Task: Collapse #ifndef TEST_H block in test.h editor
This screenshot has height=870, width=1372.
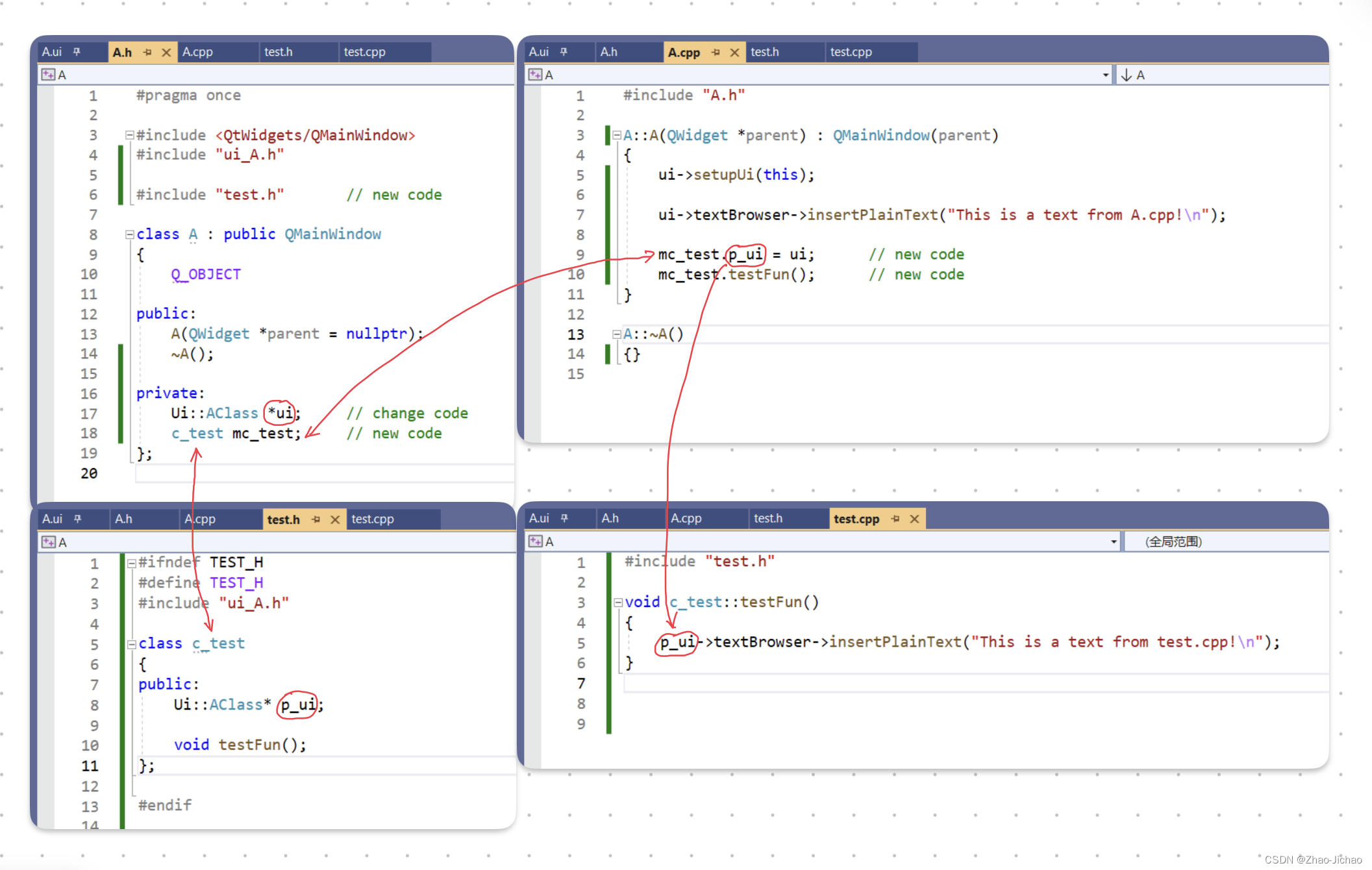Action: (x=131, y=563)
